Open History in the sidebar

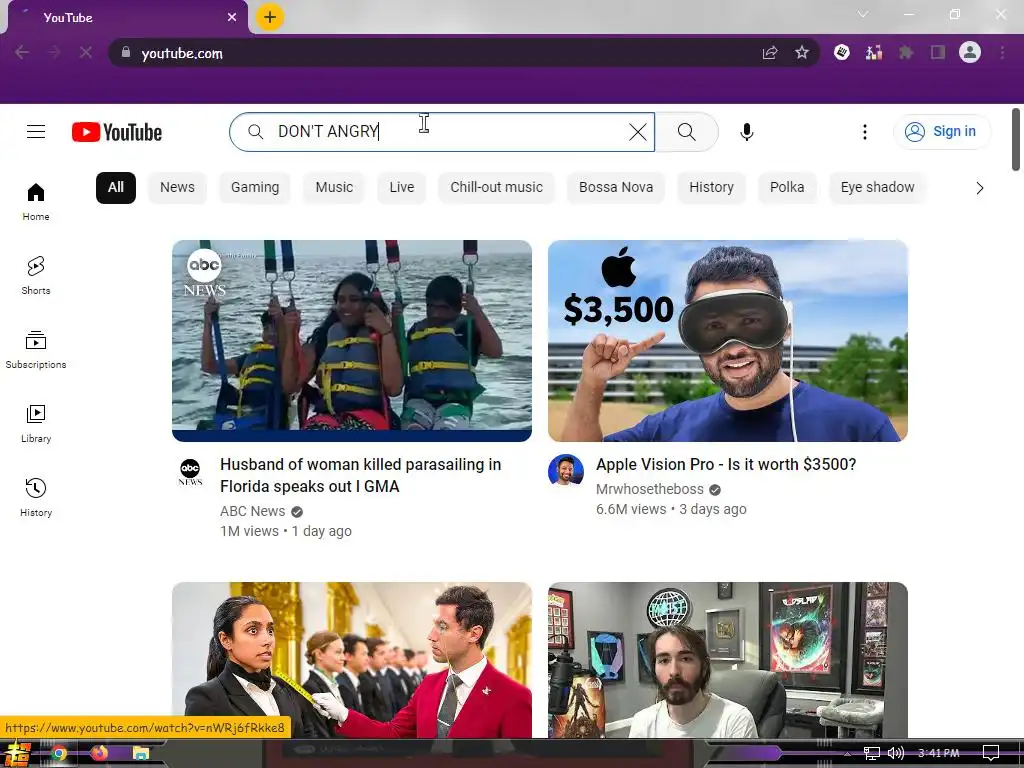(36, 498)
